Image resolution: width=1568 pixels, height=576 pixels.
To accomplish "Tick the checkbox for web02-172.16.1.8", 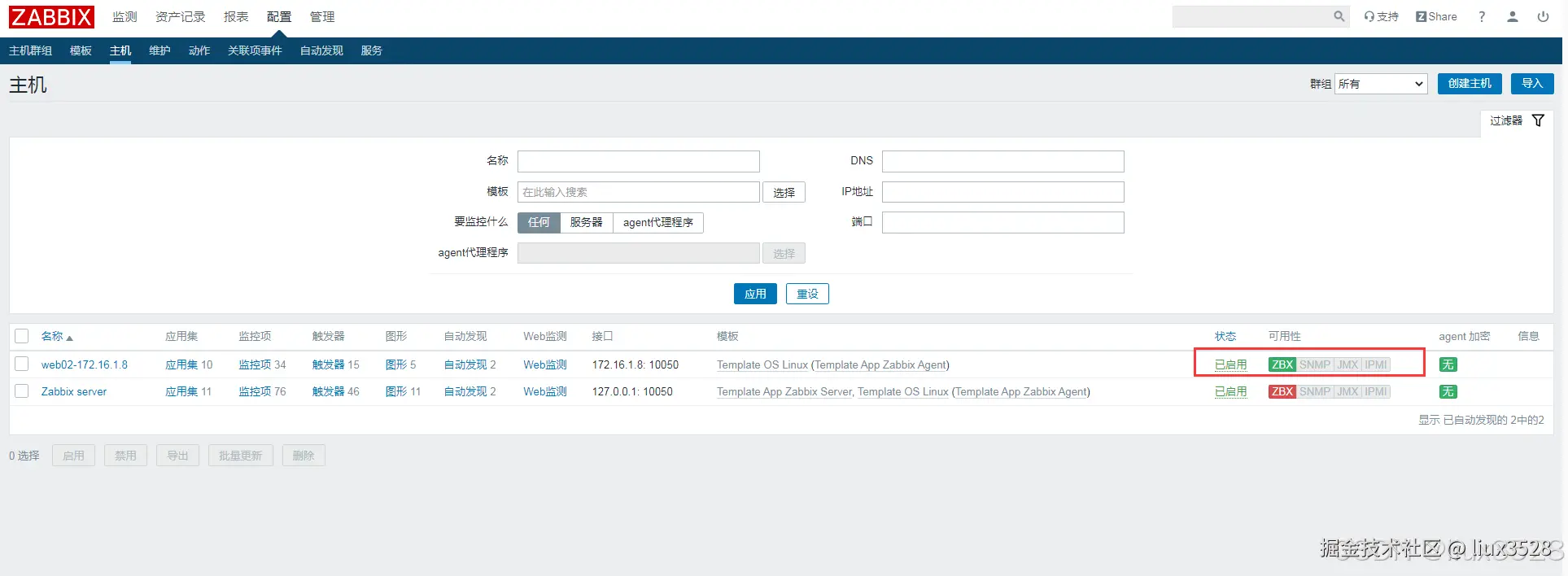I will coord(22,364).
